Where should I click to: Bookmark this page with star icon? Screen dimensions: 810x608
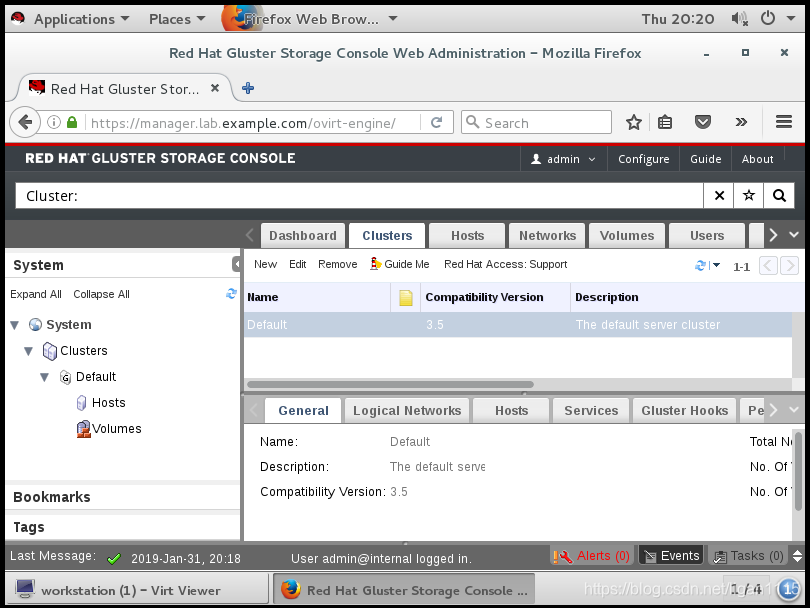634,122
